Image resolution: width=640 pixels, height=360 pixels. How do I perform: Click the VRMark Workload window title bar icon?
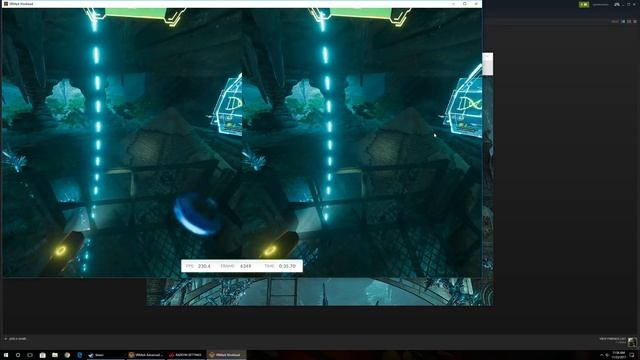[x=6, y=4]
